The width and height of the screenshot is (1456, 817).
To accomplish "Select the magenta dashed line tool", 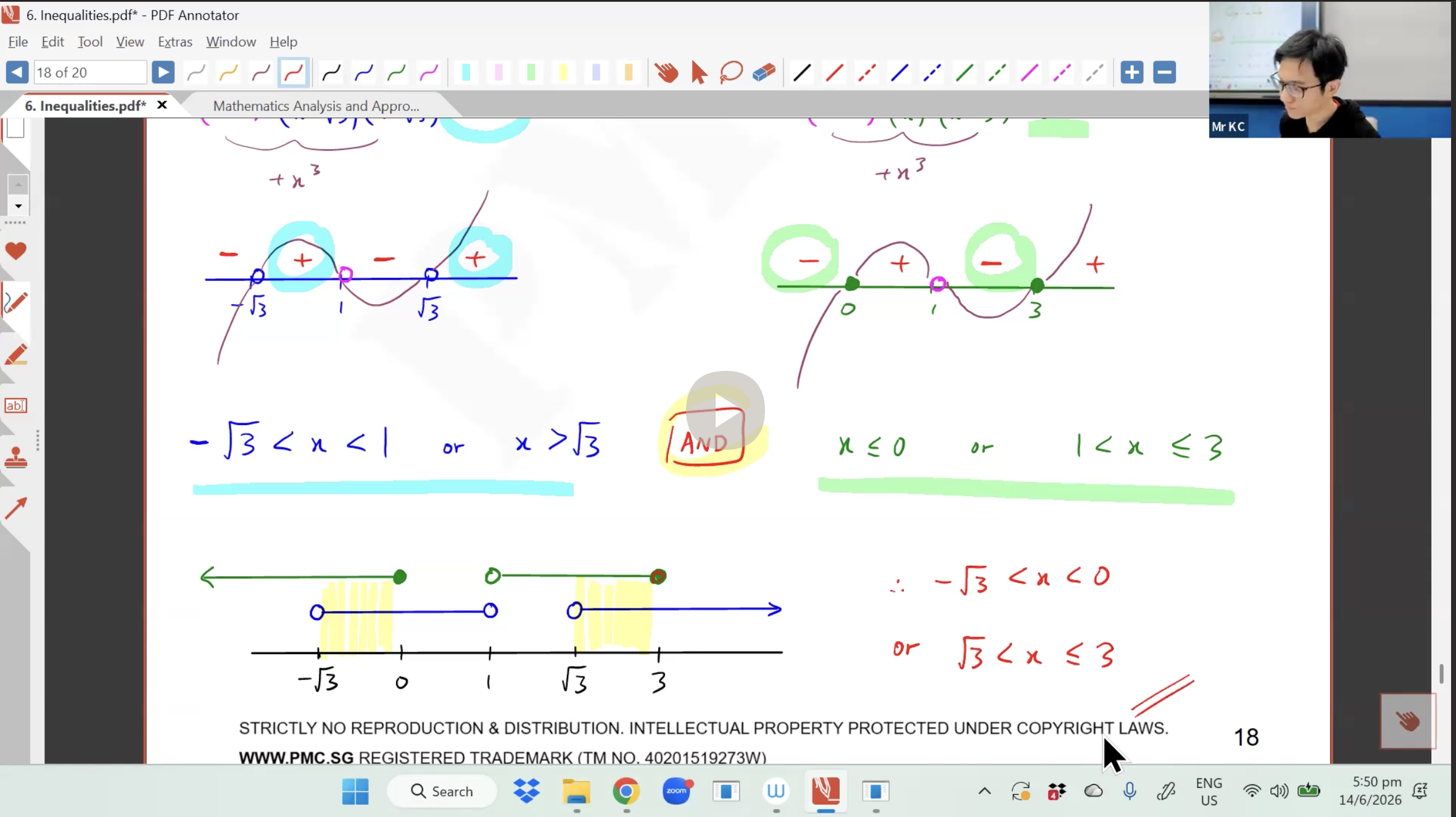I will point(1062,73).
